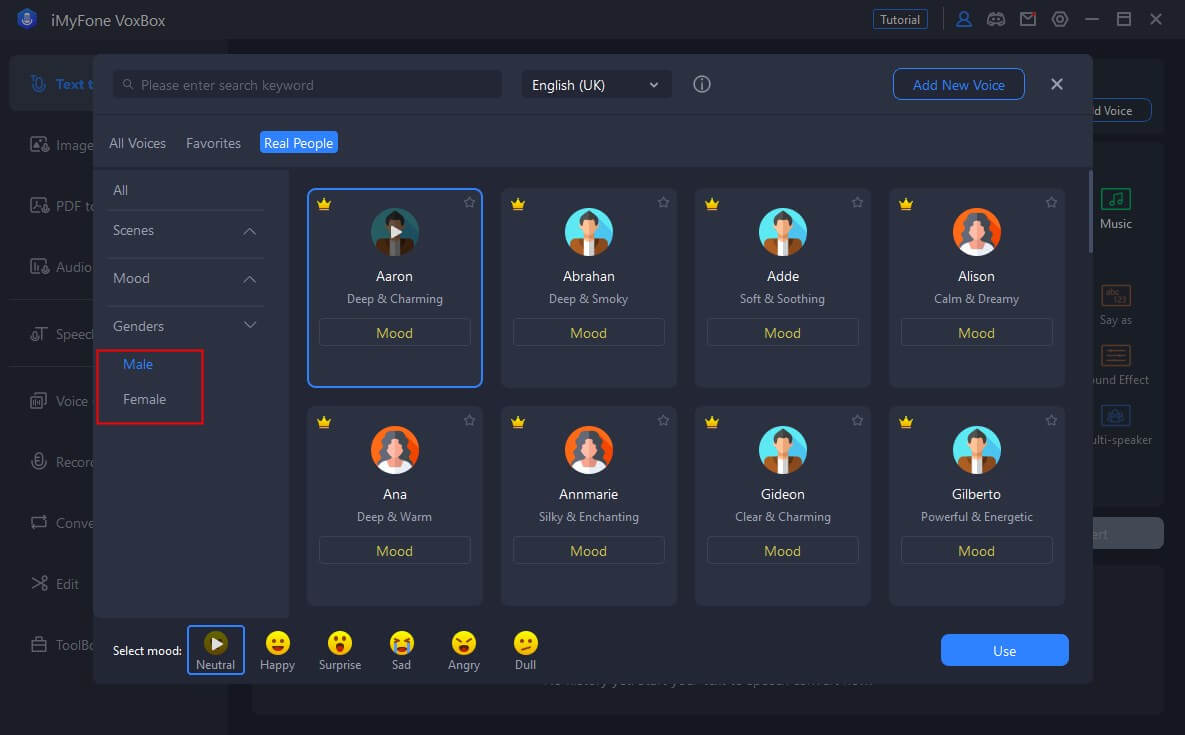This screenshot has width=1185, height=735.
Task: Choose the Neutral mood
Action: 215,650
